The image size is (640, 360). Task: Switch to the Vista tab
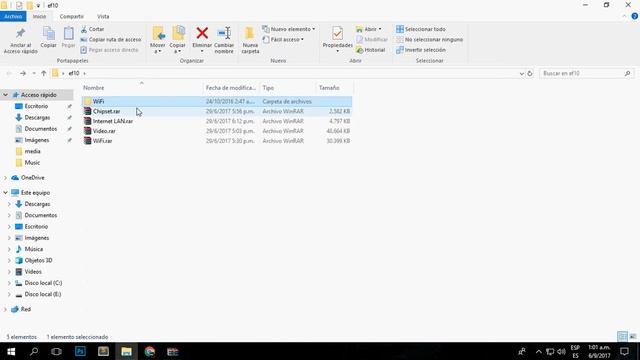click(x=103, y=16)
